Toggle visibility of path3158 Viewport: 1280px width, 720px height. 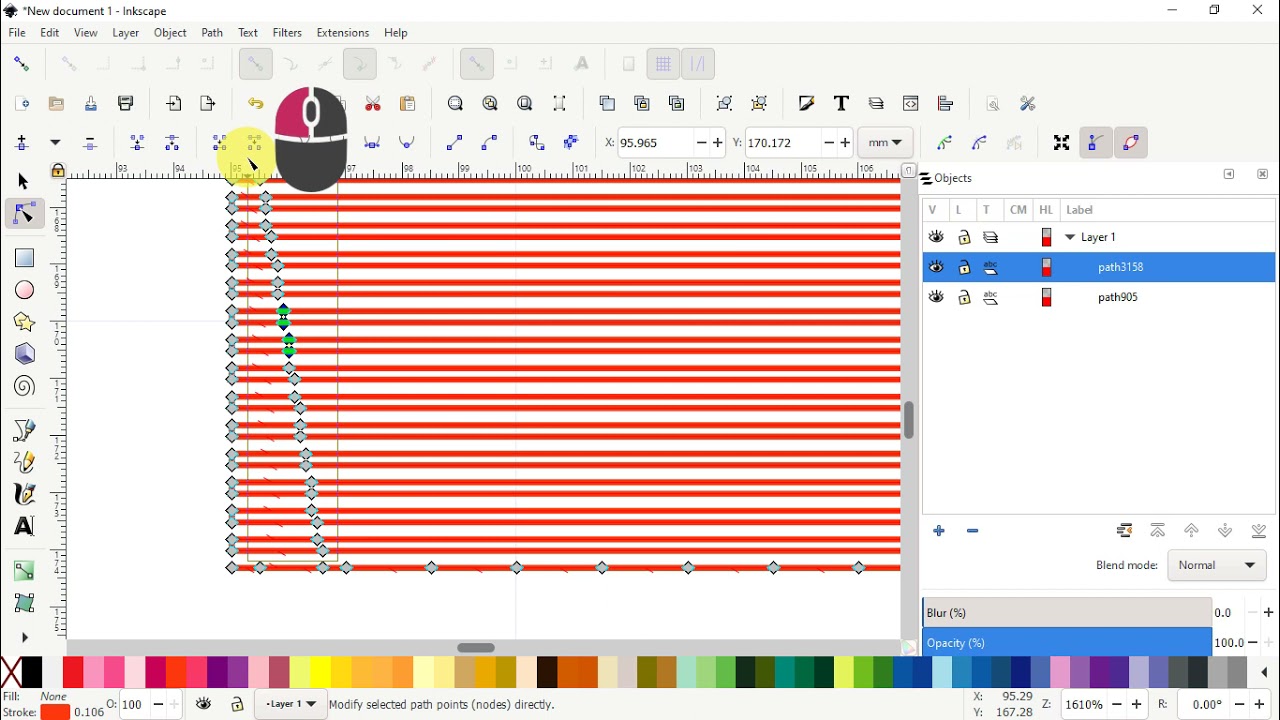[937, 268]
